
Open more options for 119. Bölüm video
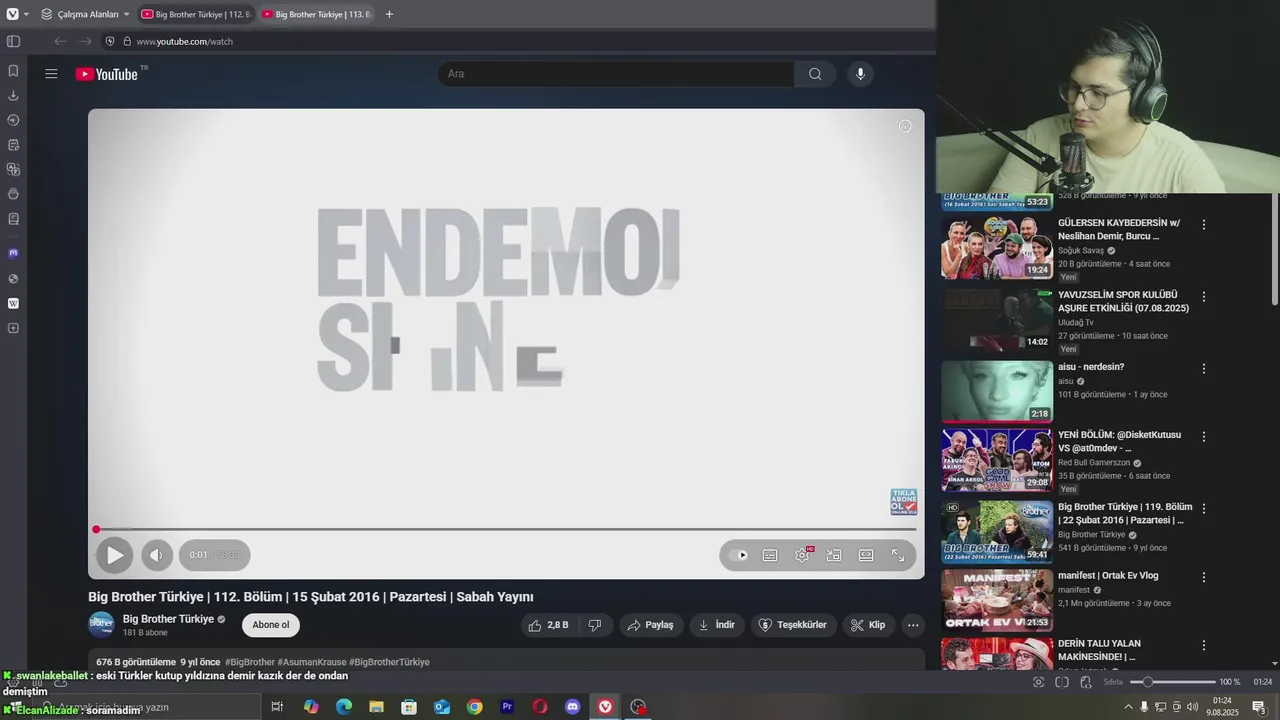point(1204,509)
